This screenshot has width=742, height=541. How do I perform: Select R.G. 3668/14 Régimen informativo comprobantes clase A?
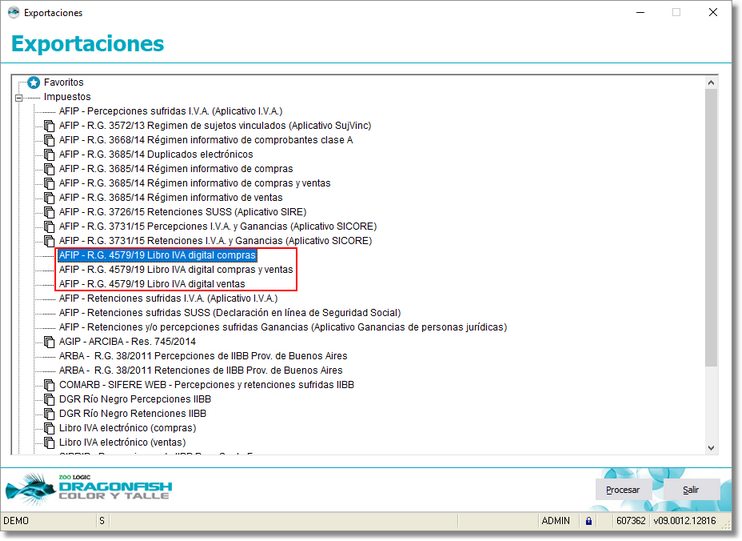(x=206, y=140)
